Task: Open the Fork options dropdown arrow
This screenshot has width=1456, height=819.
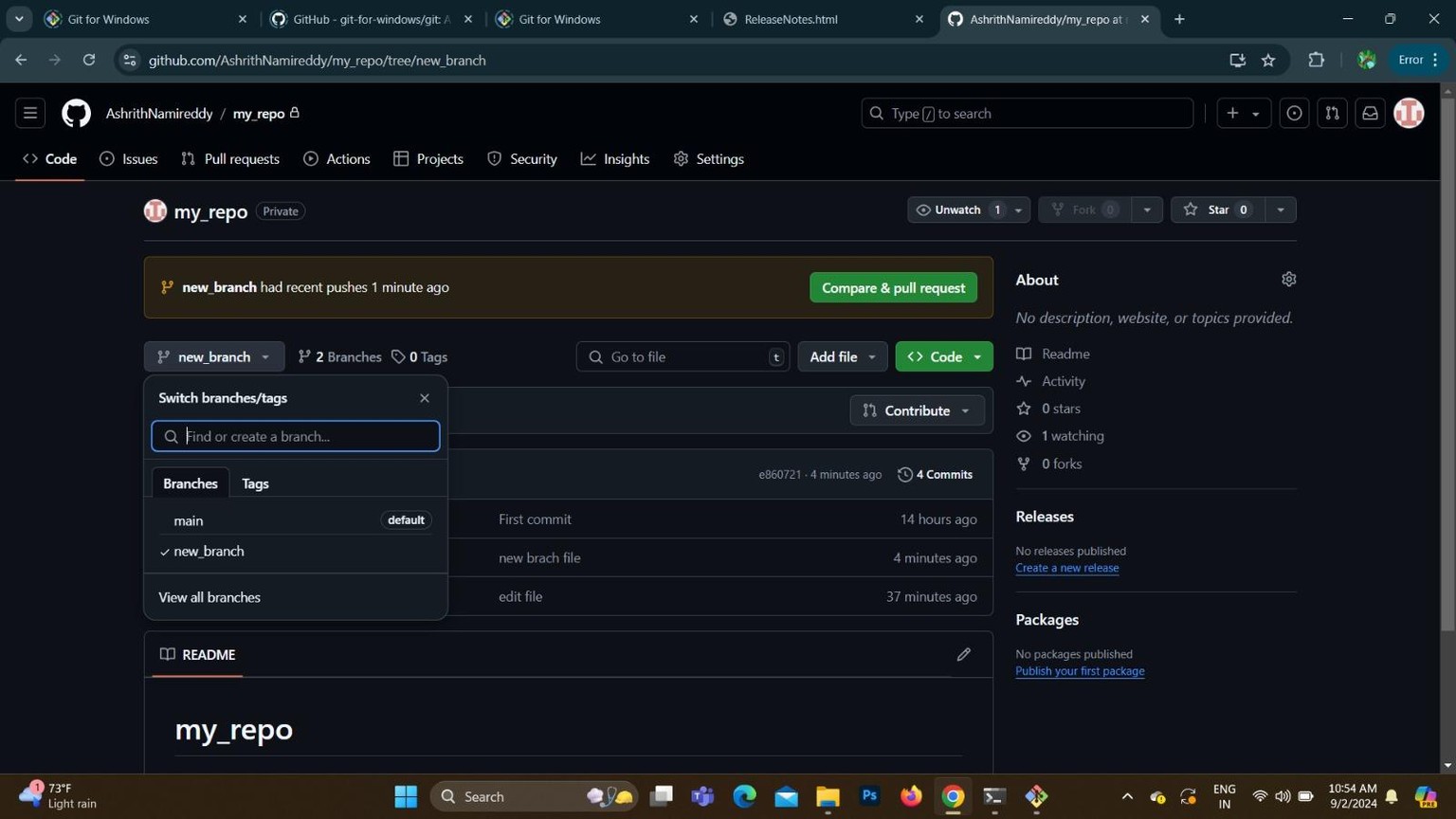Action: click(1147, 209)
